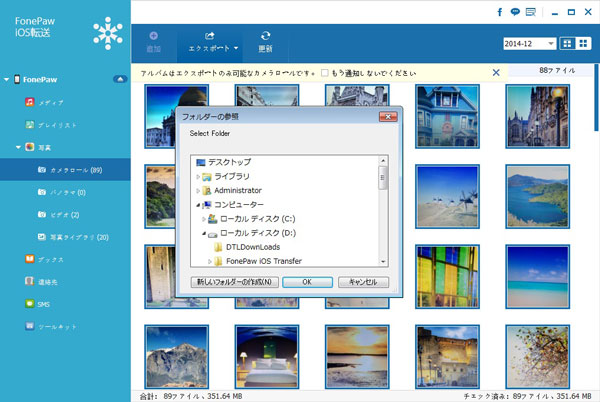Open the menu list icon in title bar

[x=531, y=12]
